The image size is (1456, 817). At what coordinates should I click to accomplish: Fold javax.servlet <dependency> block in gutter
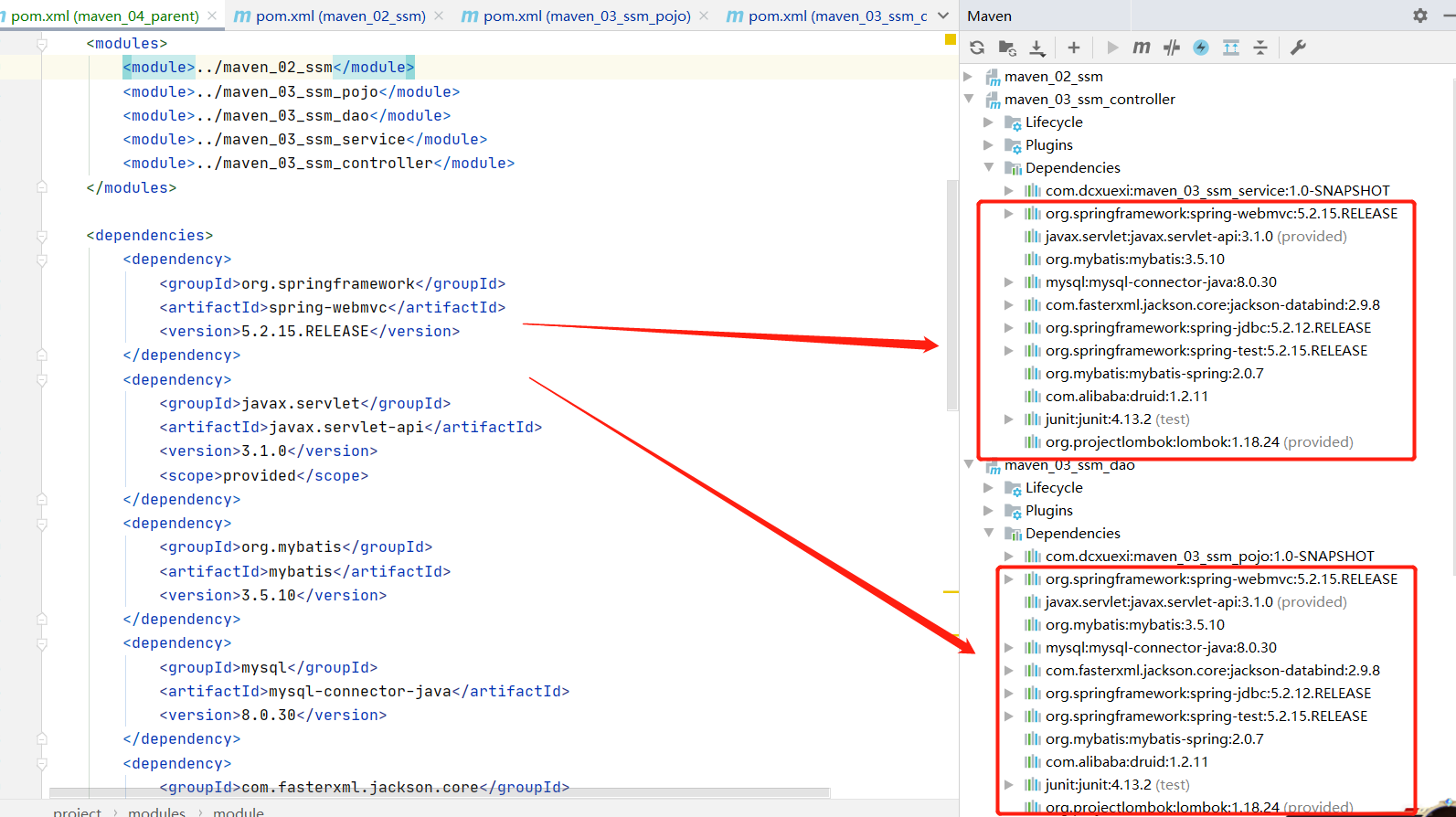coord(42,380)
